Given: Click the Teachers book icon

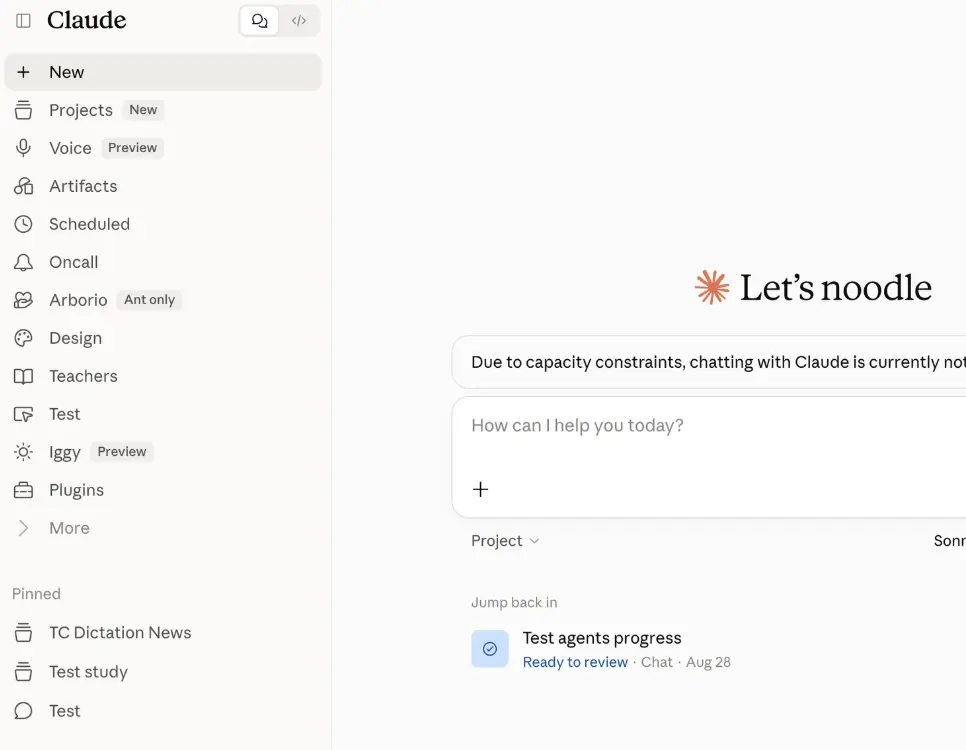Looking at the screenshot, I should pos(23,377).
